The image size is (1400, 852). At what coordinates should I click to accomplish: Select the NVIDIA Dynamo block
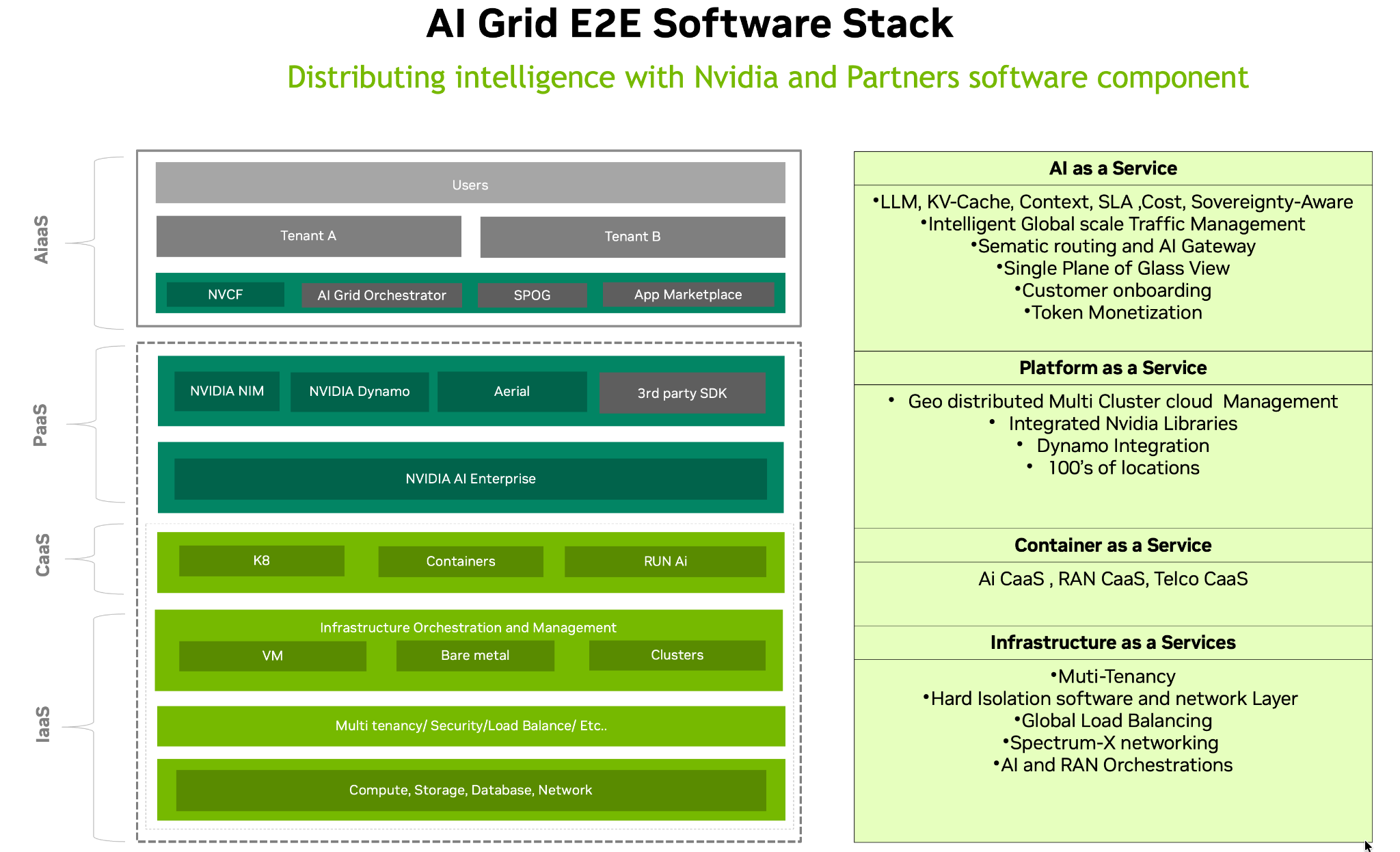(x=360, y=391)
